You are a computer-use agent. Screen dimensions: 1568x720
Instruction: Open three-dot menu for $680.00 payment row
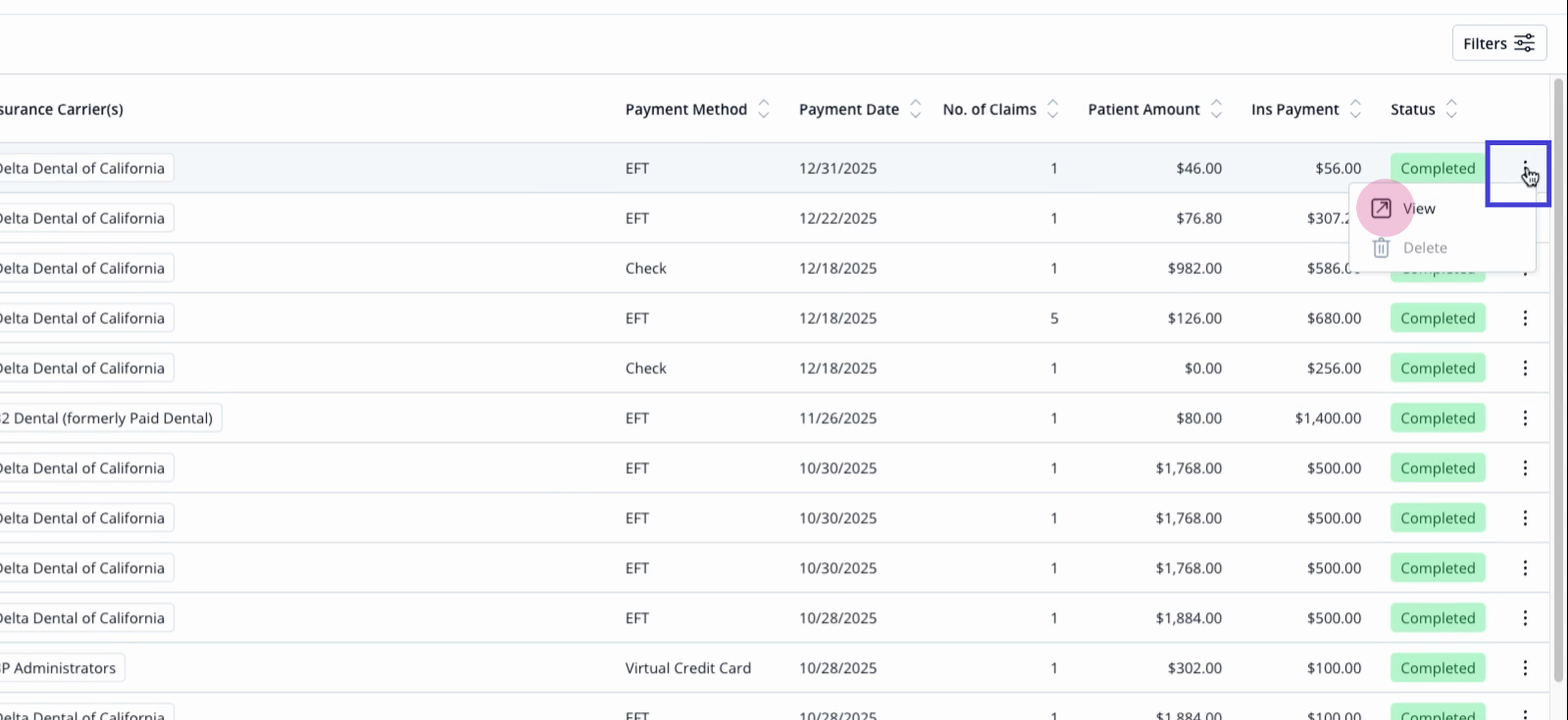[x=1525, y=318]
